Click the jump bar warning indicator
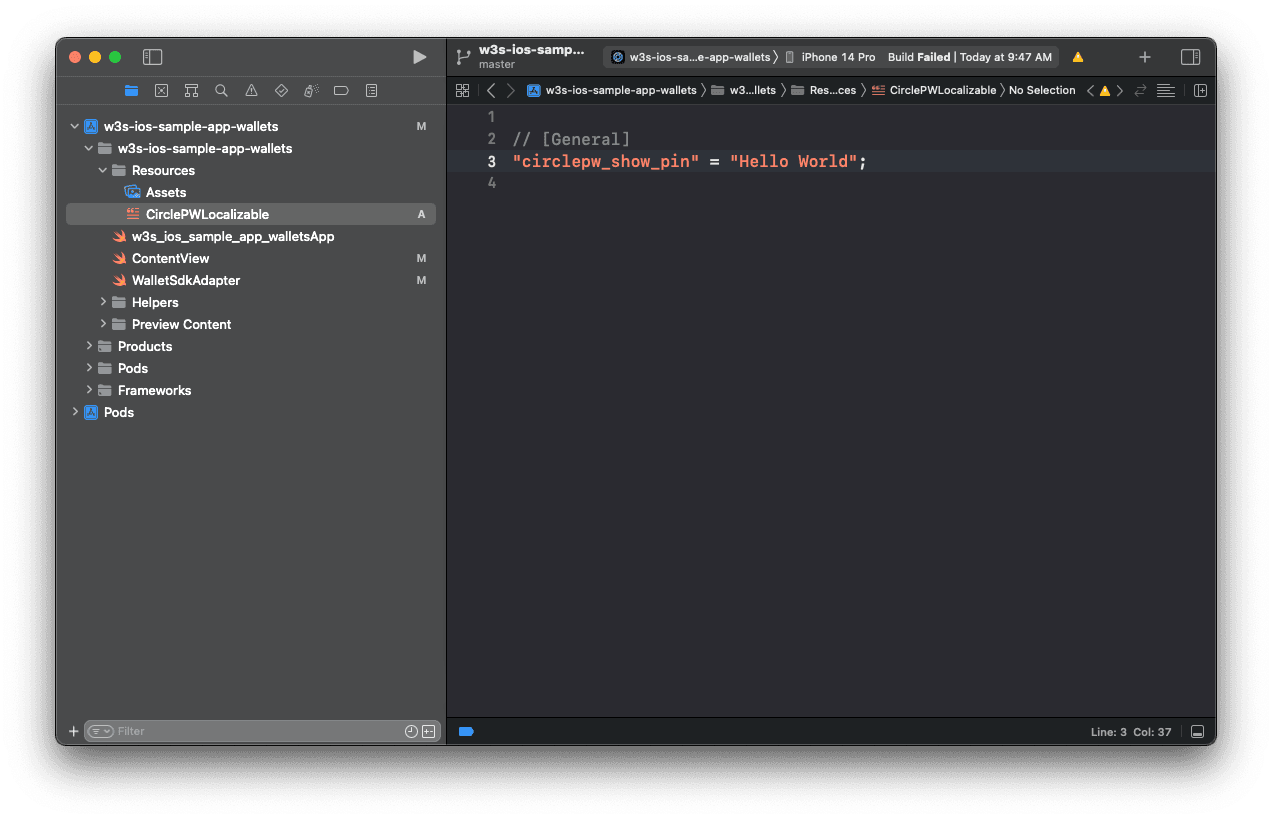 coord(1105,90)
